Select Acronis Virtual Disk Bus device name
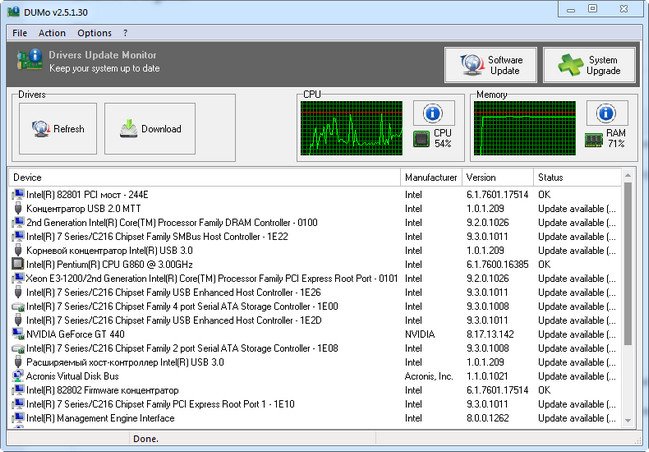The width and height of the screenshot is (649, 452). pyautogui.click(x=72, y=376)
